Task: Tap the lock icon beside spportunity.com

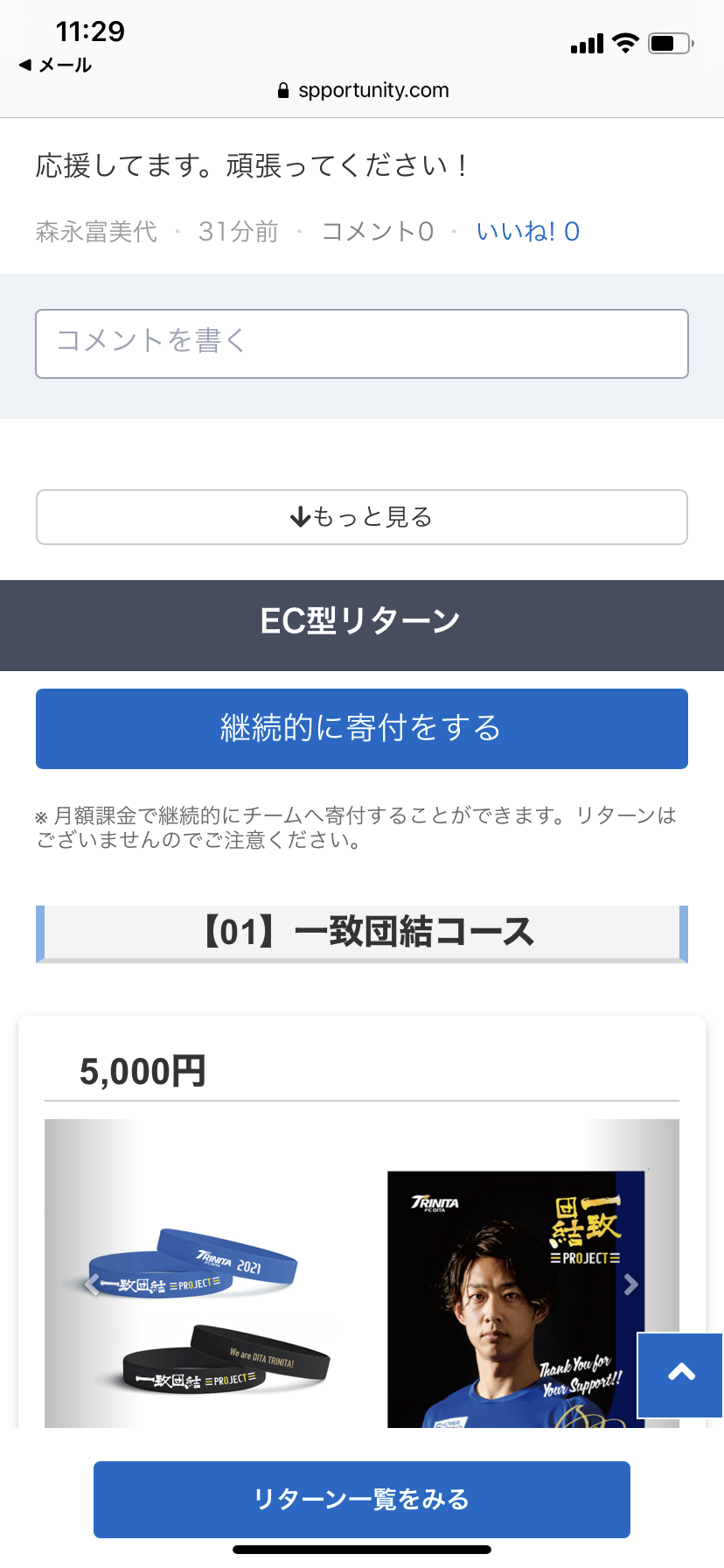Action: point(282,90)
